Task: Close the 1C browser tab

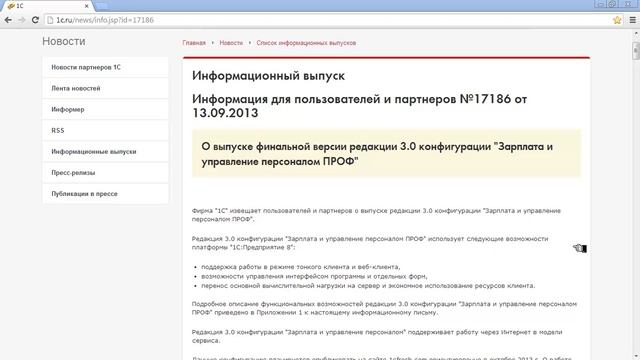Action: (x=87, y=6)
